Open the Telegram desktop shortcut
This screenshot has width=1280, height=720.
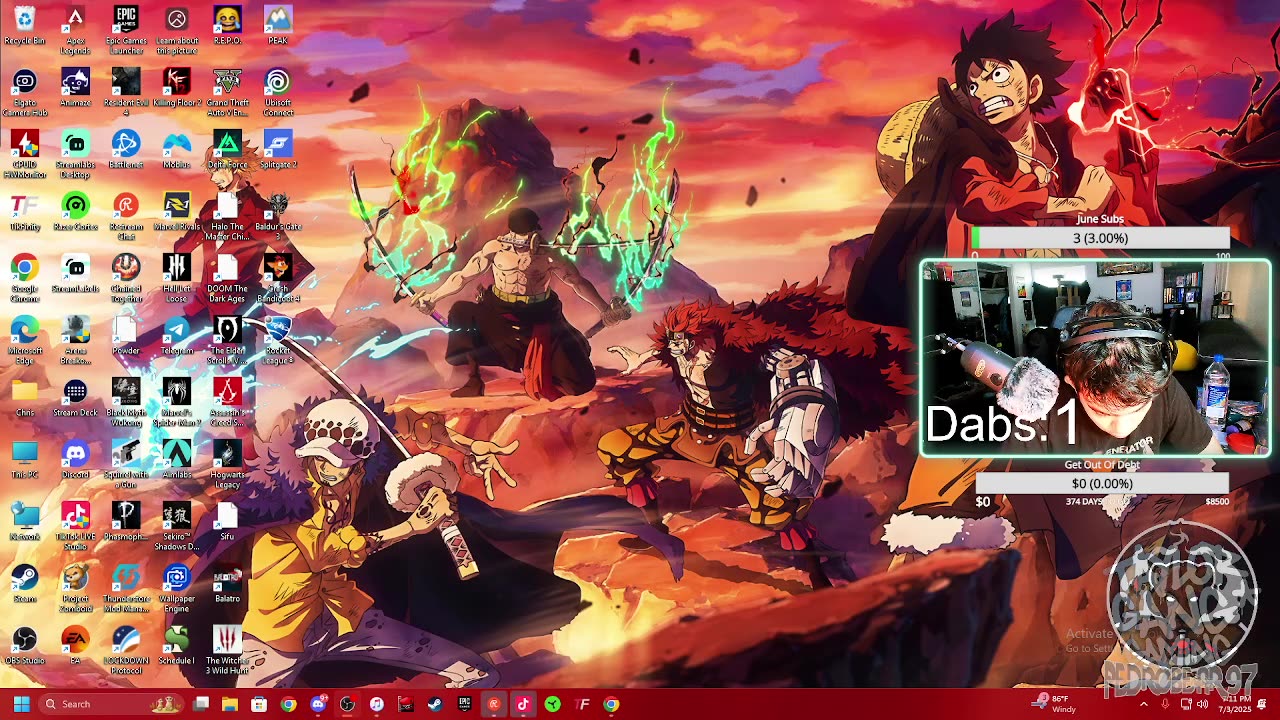click(177, 335)
